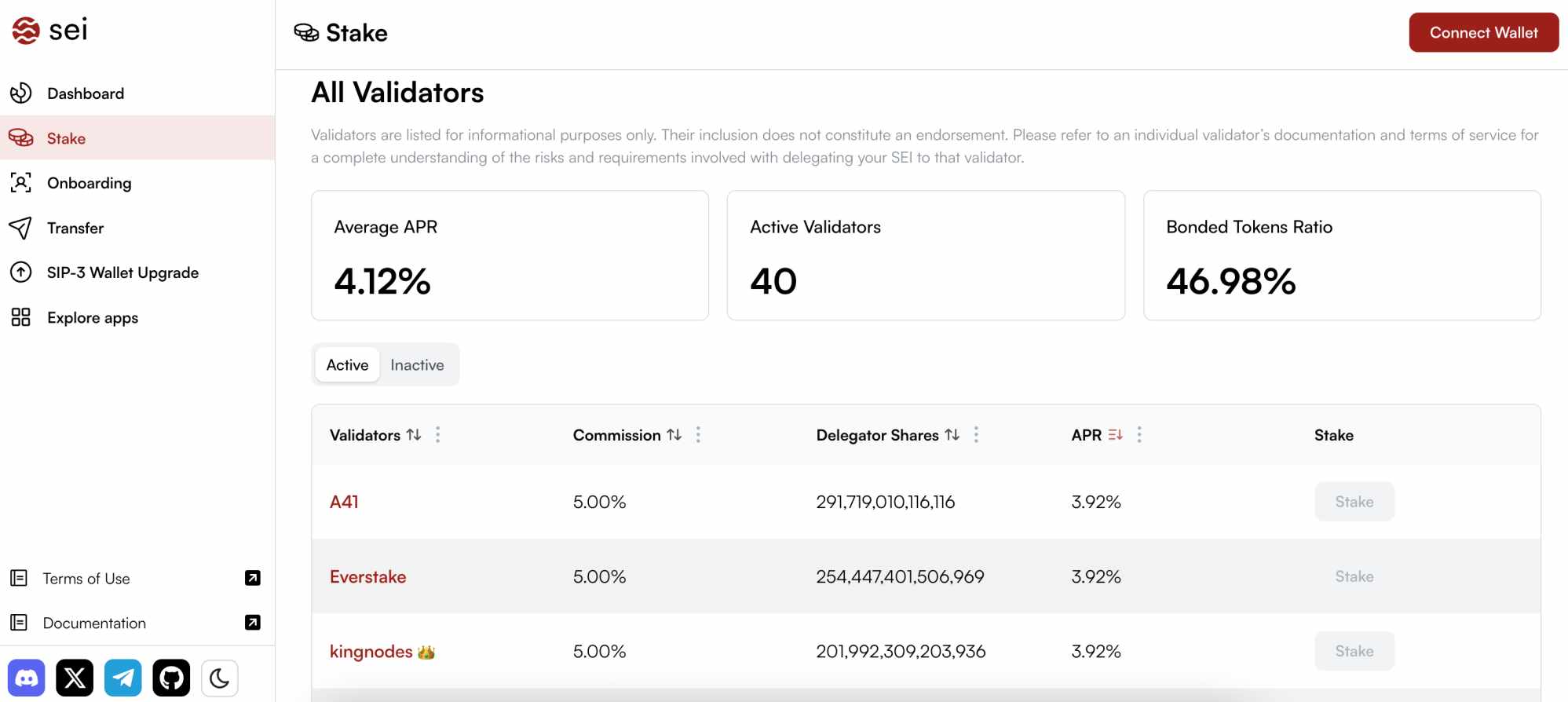This screenshot has height=702, width=1568.
Task: Click the Stake button in the kingnodes row
Action: coord(1354,651)
